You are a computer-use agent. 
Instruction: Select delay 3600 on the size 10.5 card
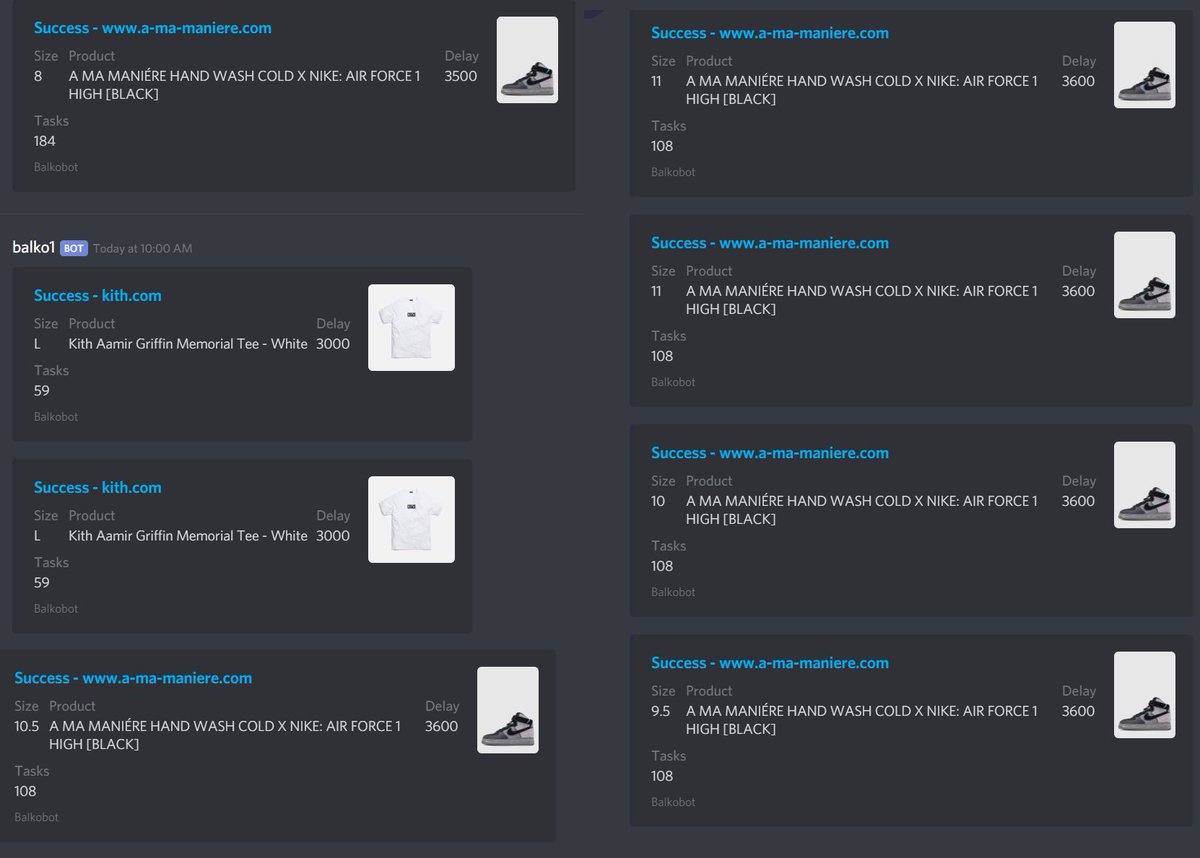(442, 726)
